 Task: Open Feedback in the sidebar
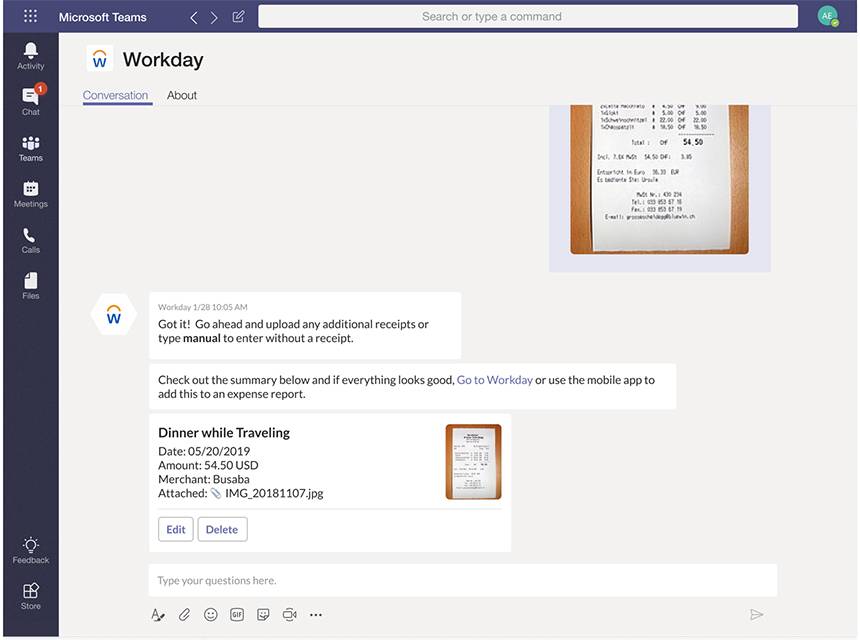[x=31, y=551]
